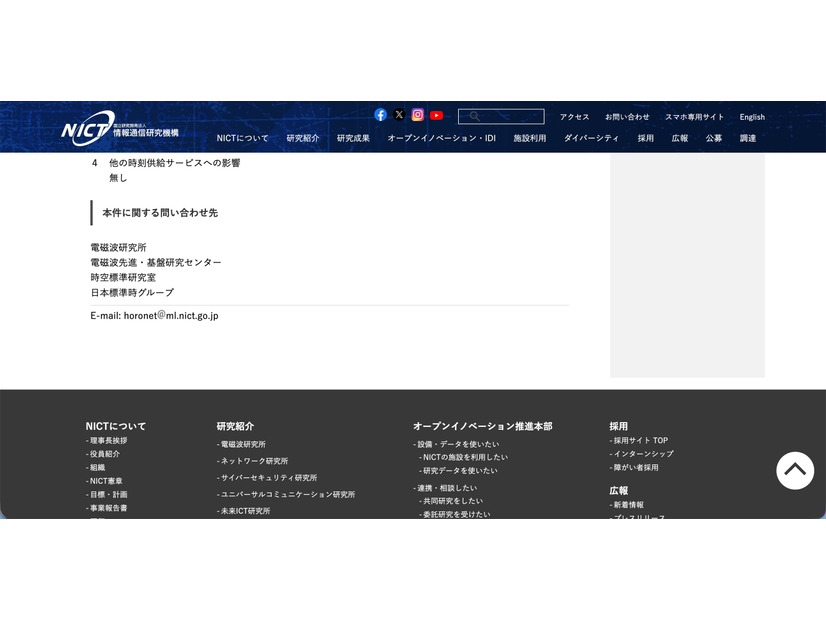Select the heading 本件に関する問い合わせ先
Viewport: 826px width, 620px height.
coord(160,213)
